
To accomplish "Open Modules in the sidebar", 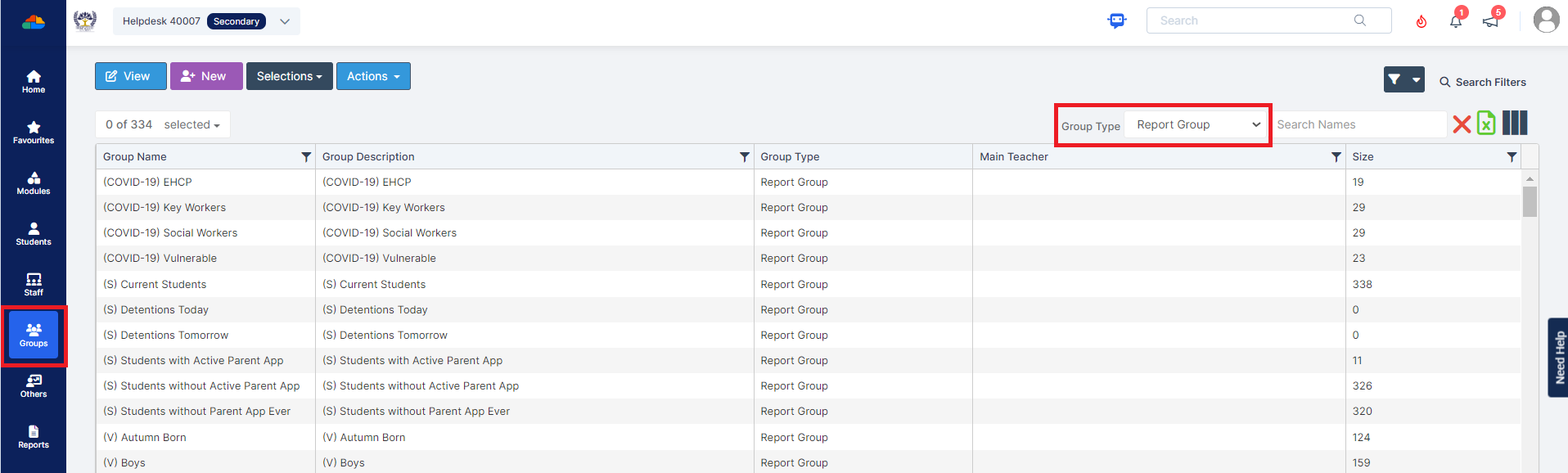I will [34, 183].
